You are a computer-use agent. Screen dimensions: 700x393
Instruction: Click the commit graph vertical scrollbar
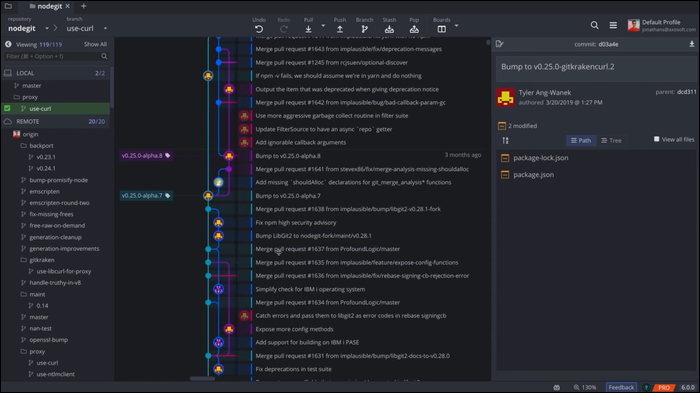tap(488, 43)
